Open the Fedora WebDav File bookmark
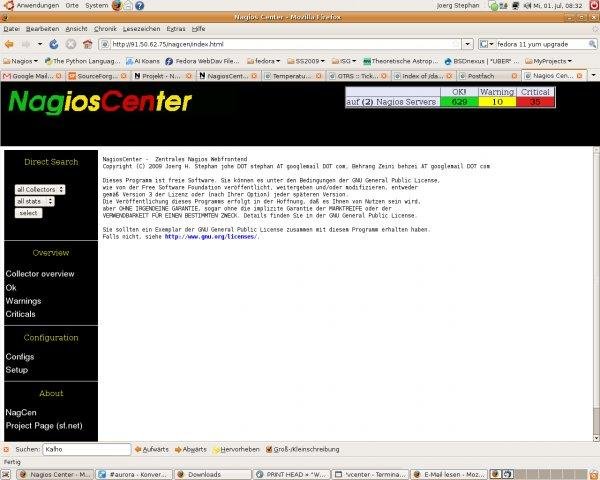 pyautogui.click(x=202, y=61)
